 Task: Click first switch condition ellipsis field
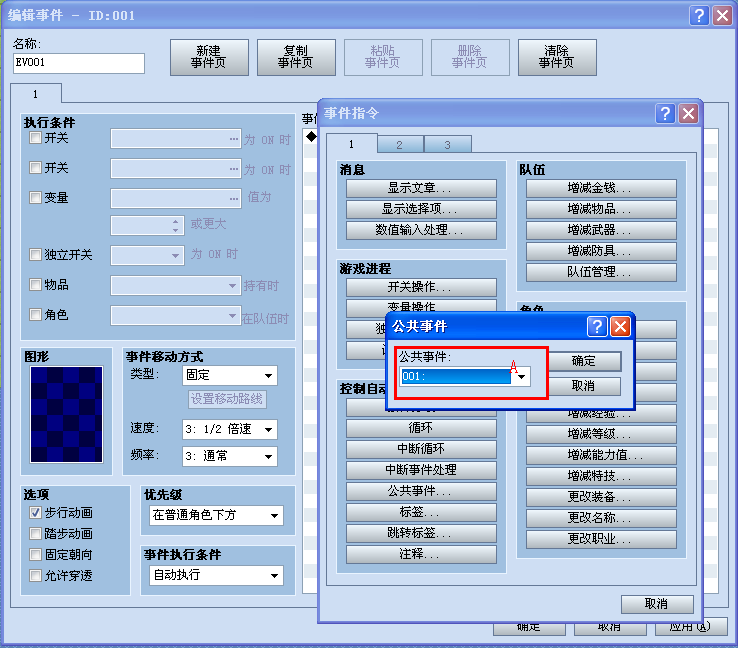coord(176,139)
